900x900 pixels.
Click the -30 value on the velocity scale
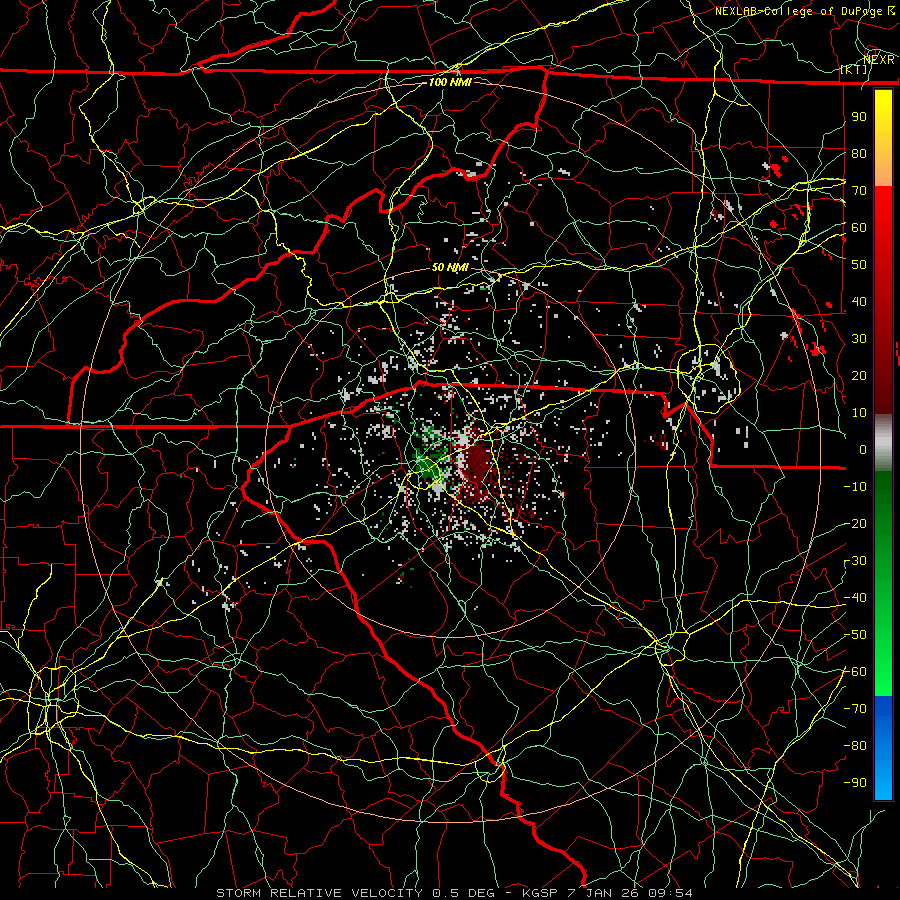point(855,561)
